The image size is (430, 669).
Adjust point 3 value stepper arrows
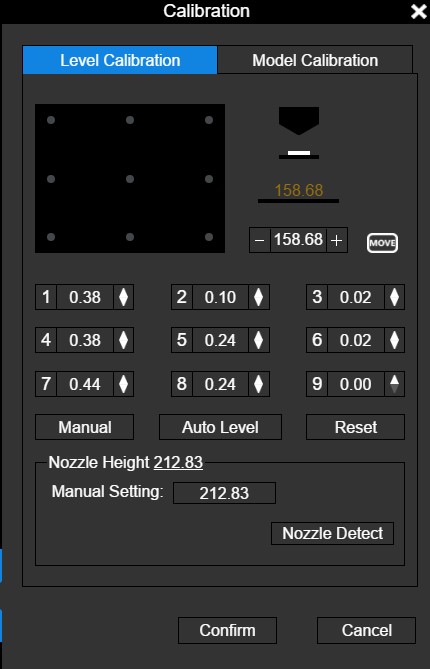tap(395, 297)
